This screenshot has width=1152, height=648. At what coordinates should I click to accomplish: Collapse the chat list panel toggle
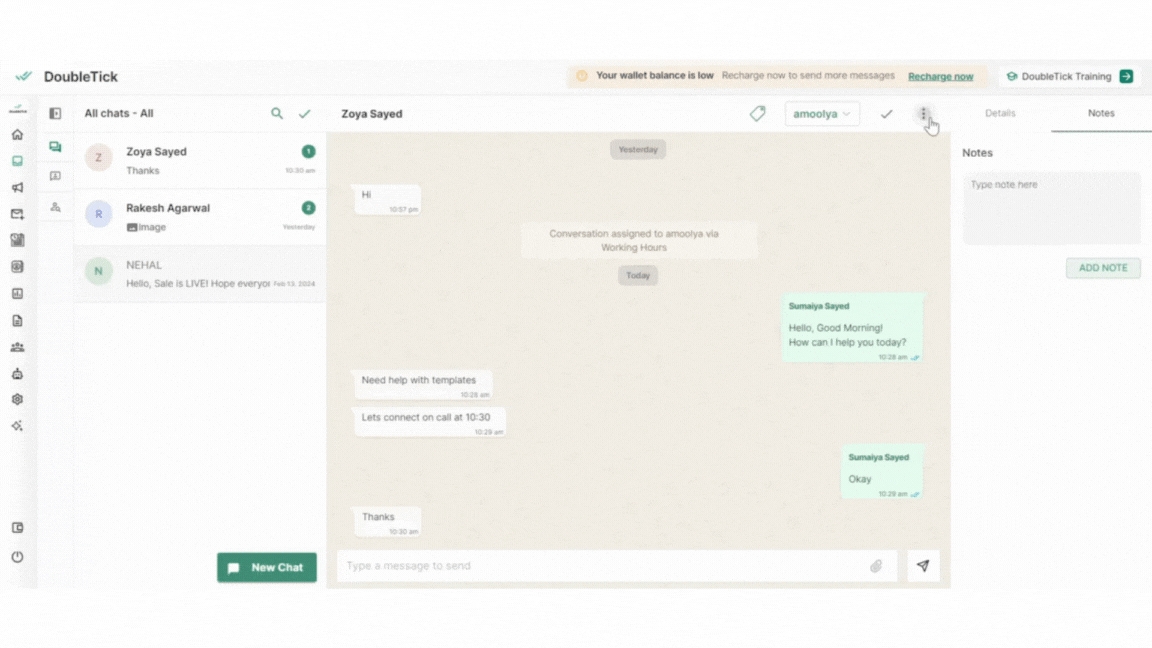coord(55,114)
